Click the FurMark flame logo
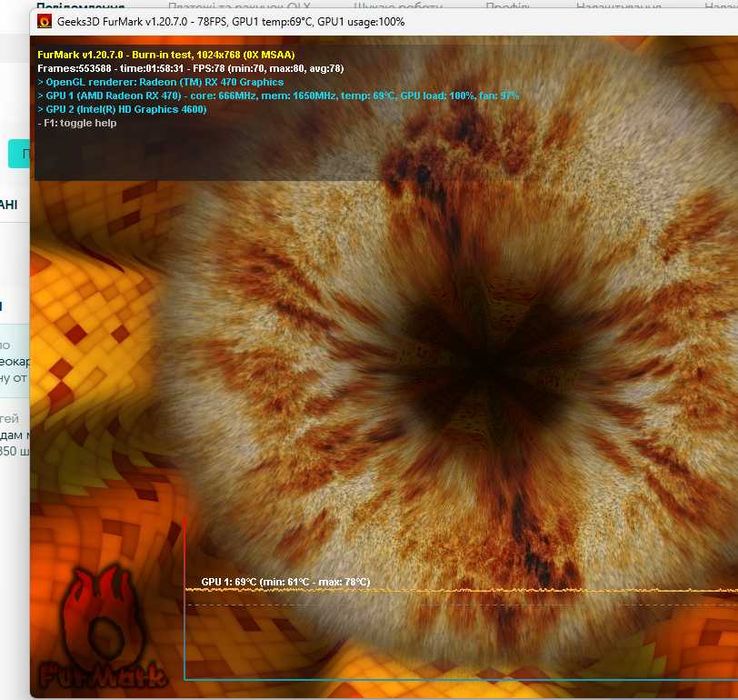The image size is (738, 700). pos(103,628)
